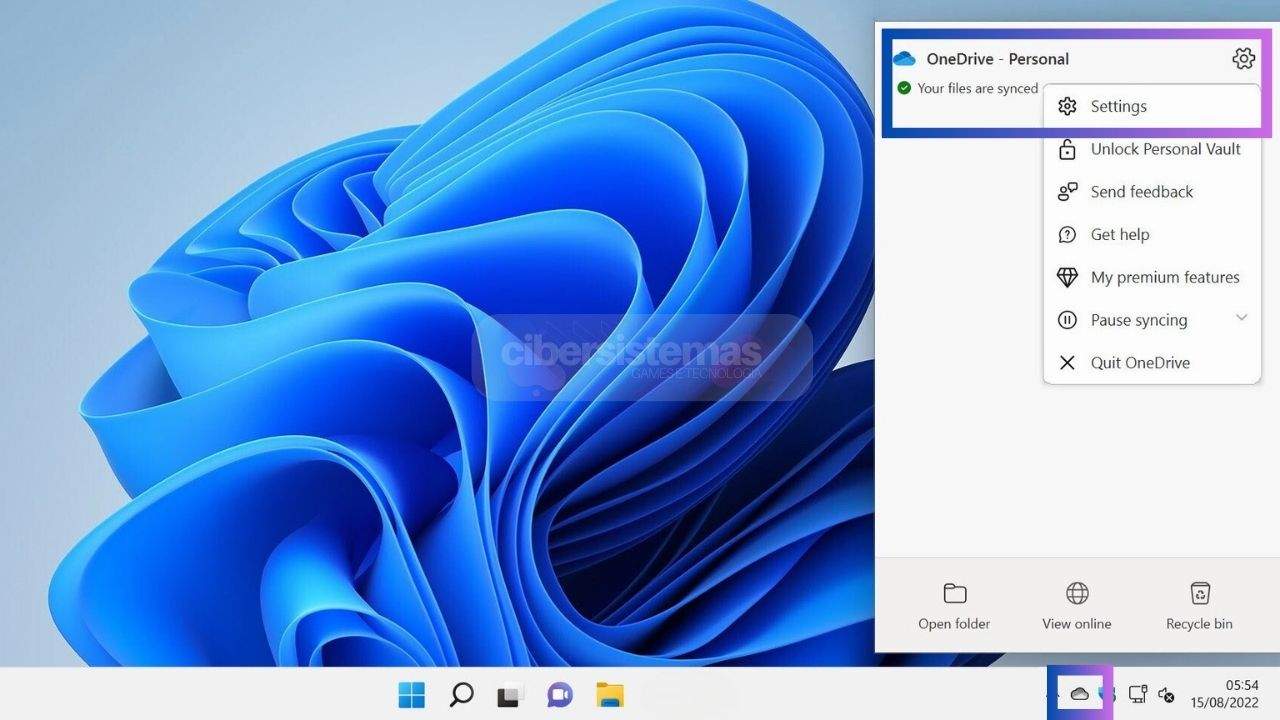Open Get help from menu
The height and width of the screenshot is (720, 1280).
pos(1151,235)
